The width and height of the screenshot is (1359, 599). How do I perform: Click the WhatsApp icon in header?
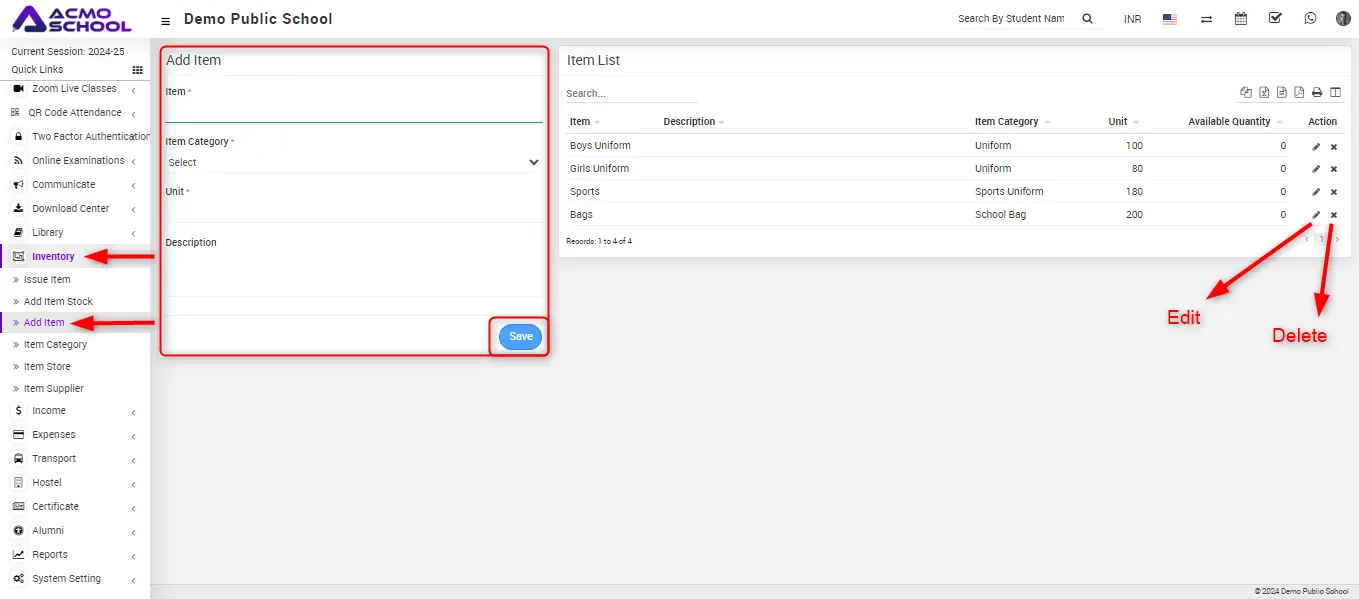(x=1310, y=19)
